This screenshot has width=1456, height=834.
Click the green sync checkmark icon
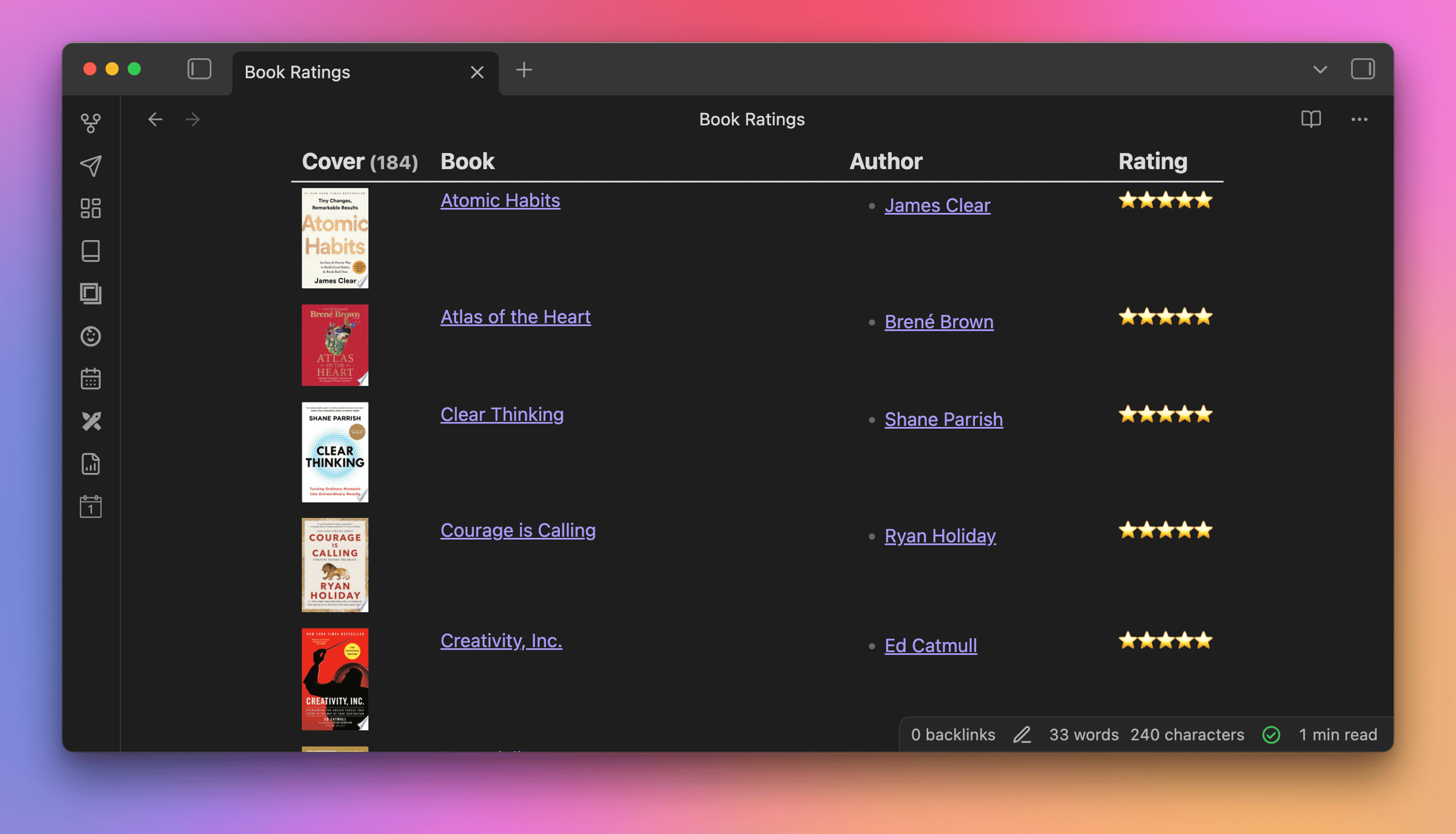pos(1272,735)
